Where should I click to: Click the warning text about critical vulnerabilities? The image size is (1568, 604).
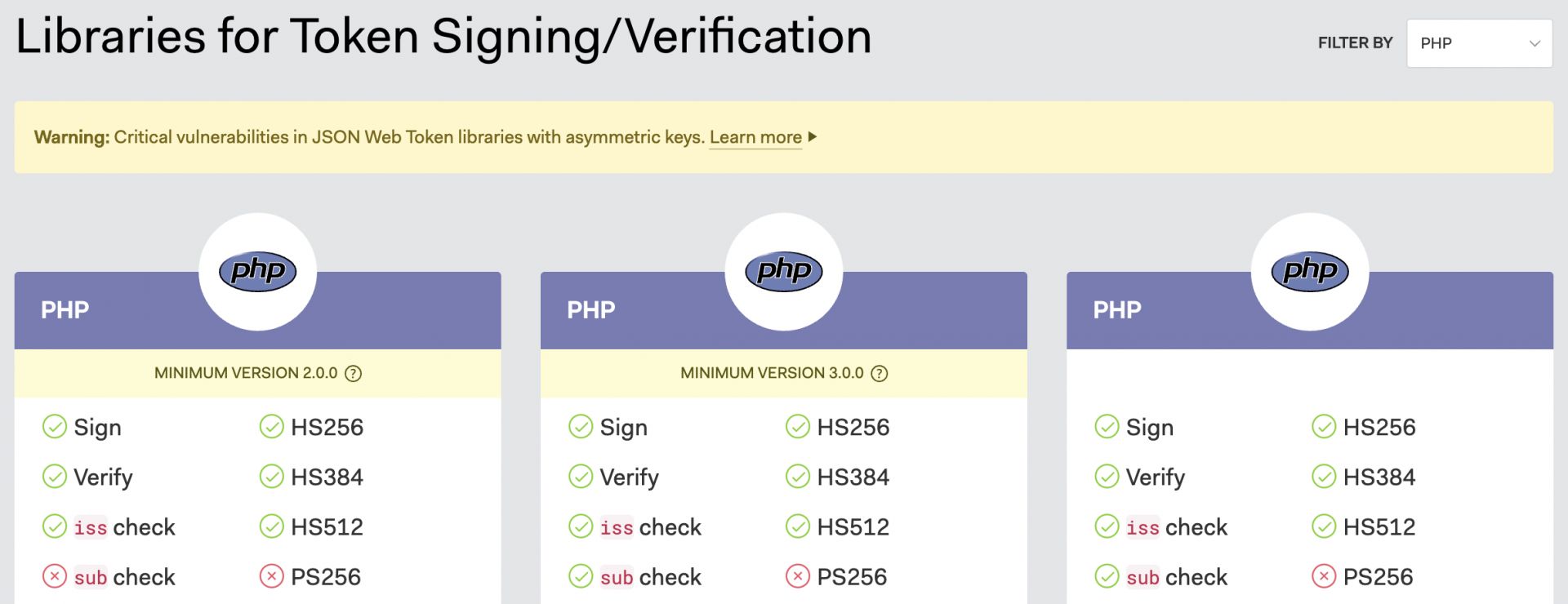point(369,137)
